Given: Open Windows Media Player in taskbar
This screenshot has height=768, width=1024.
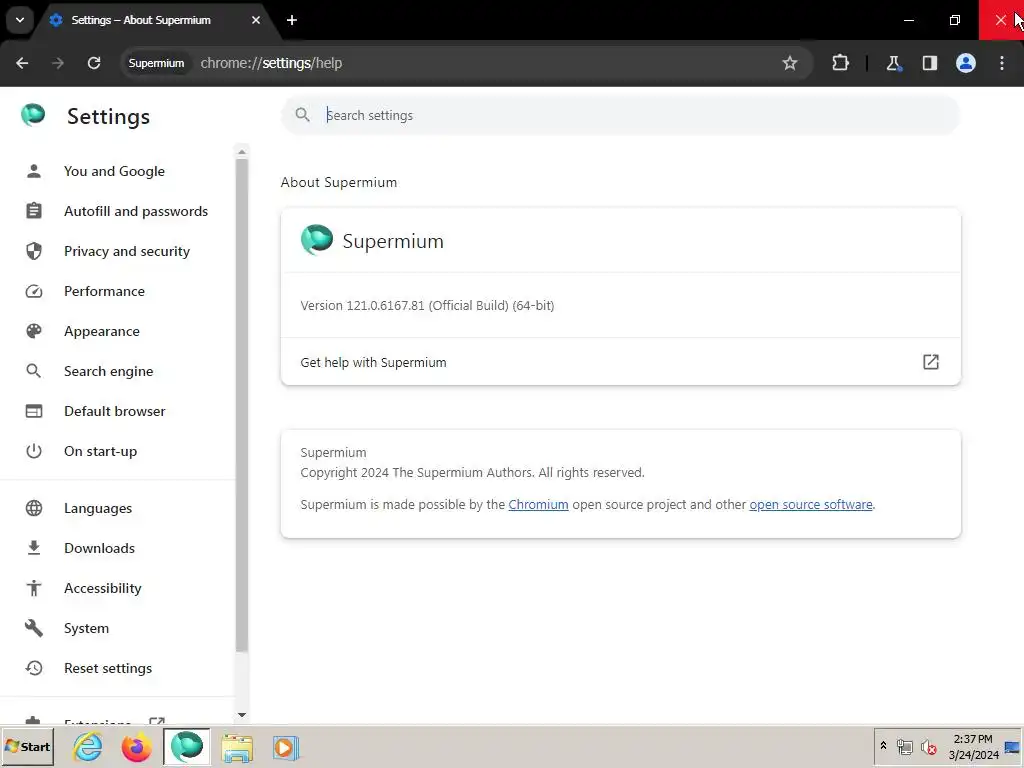Looking at the screenshot, I should [285, 747].
